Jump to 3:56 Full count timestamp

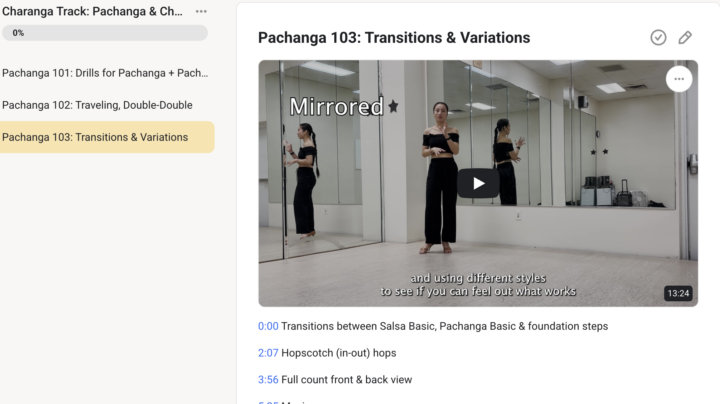[268, 380]
